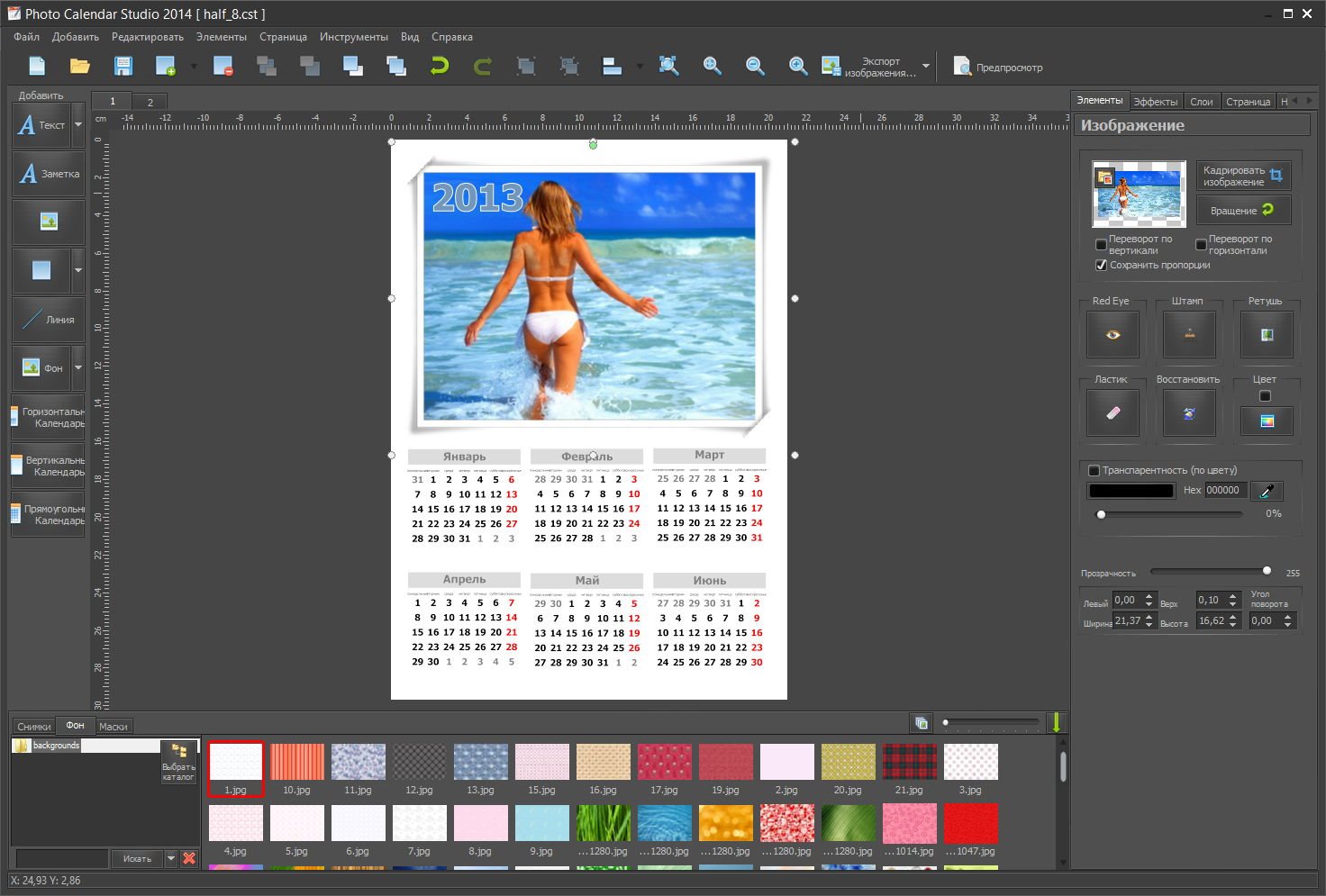The image size is (1326, 896).
Task: Select the Штамп stamp tool
Action: [x=1189, y=334]
